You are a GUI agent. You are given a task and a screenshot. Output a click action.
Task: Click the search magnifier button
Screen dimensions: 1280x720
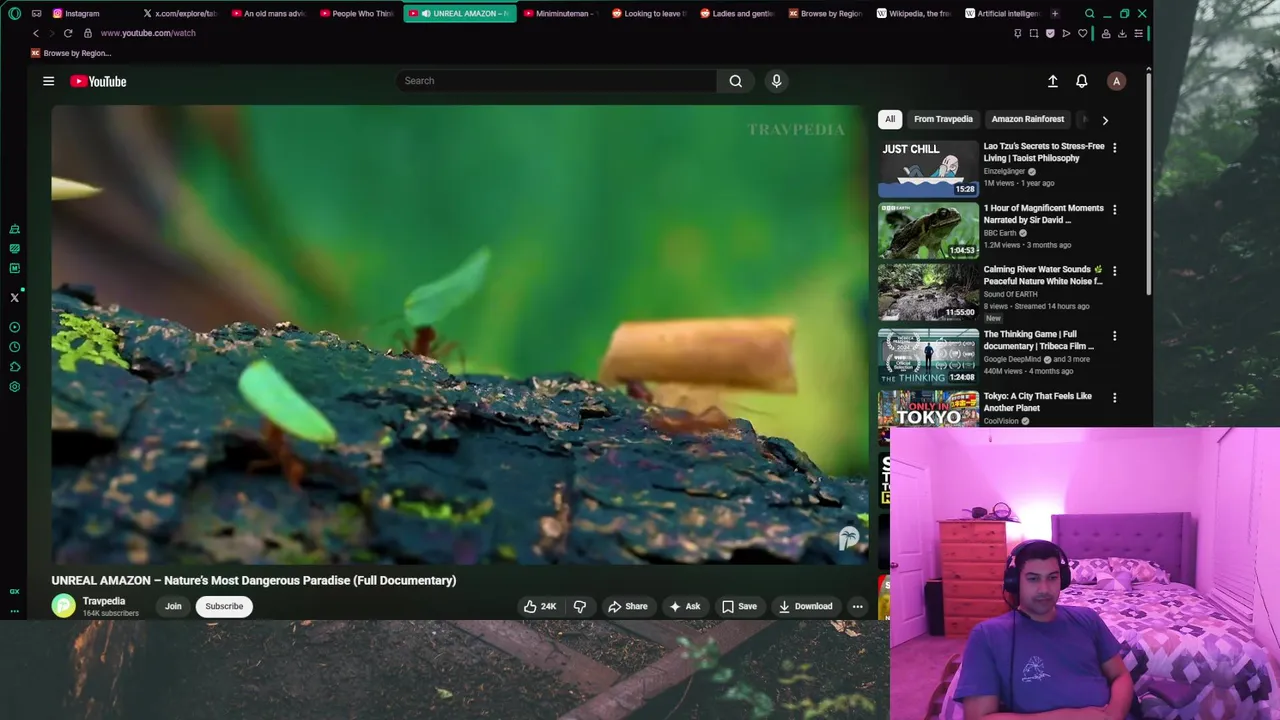click(736, 81)
